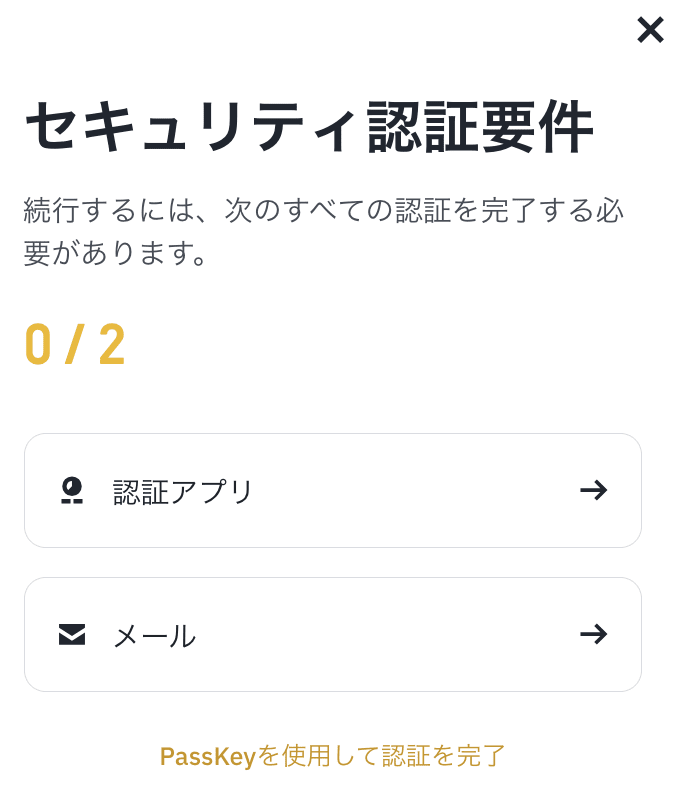The width and height of the screenshot is (686, 800).
Task: Open the 認証アプリ verification option
Action: tap(333, 490)
